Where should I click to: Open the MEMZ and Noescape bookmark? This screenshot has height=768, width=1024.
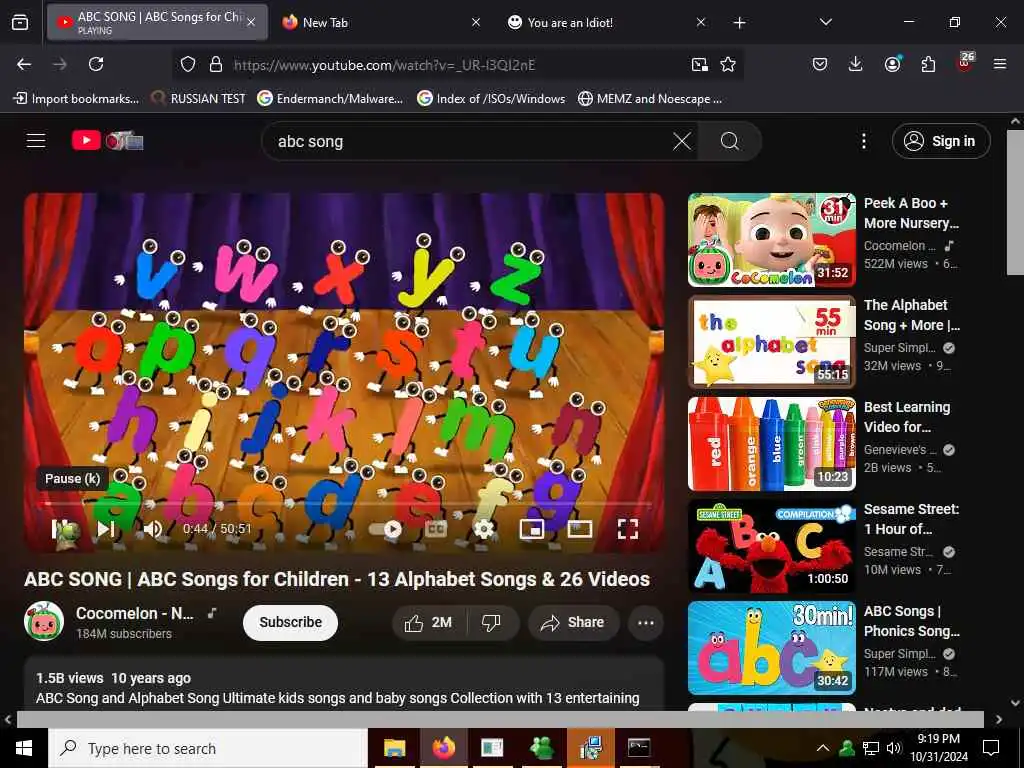pos(650,99)
